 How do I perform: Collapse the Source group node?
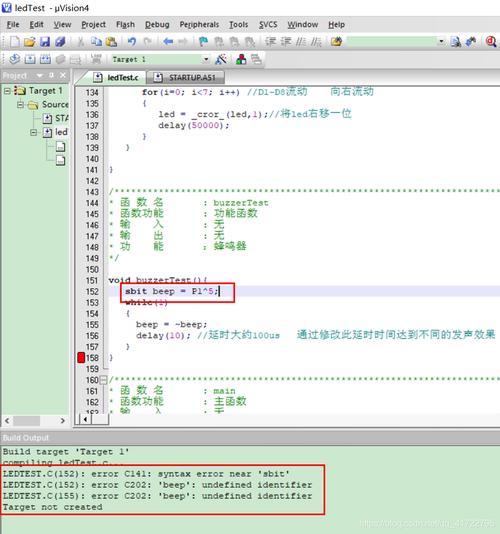20,105
